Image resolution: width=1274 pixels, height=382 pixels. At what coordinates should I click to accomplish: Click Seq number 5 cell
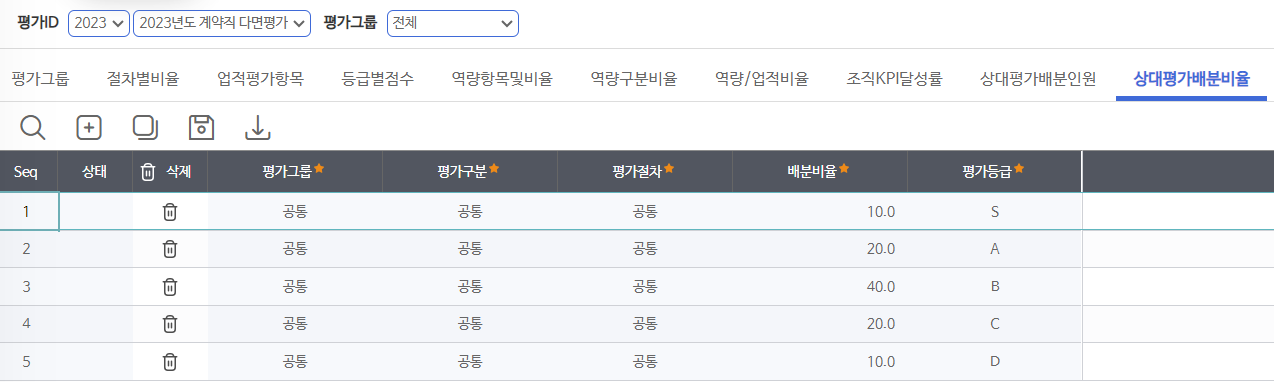coord(28,362)
